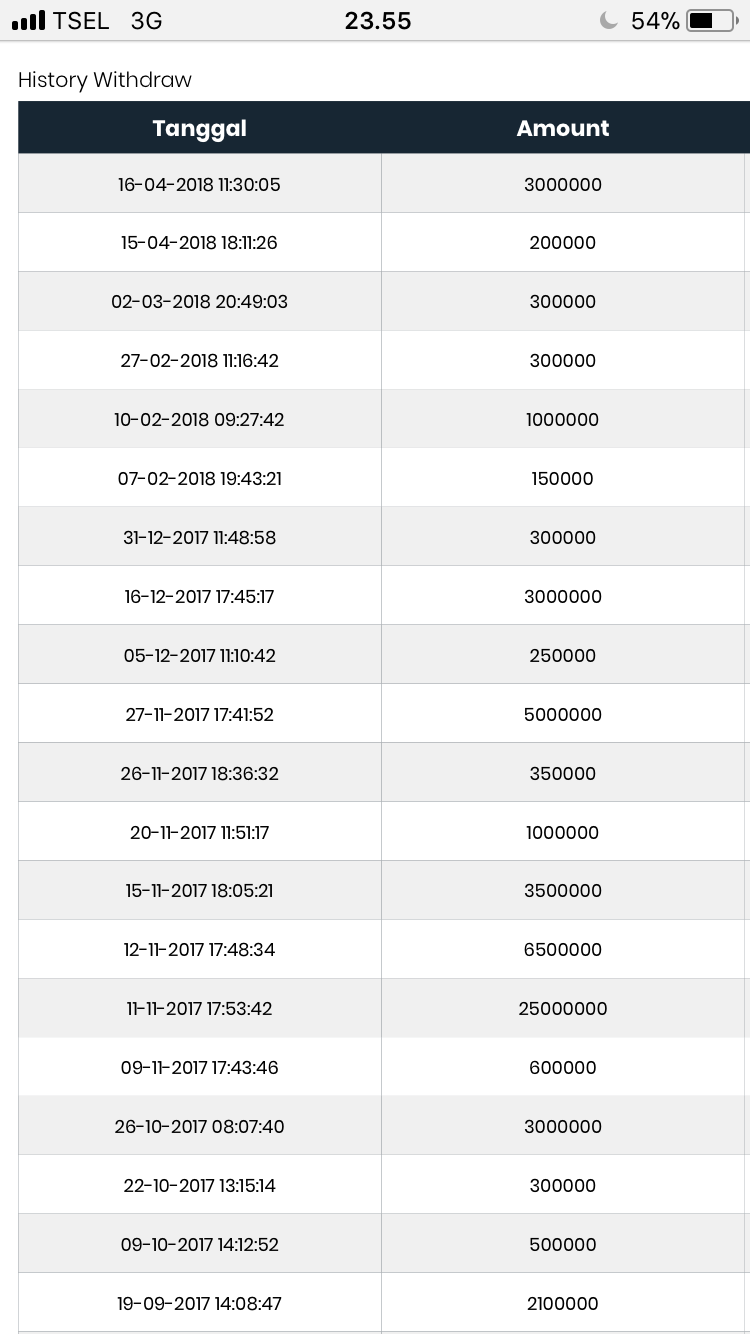The width and height of the screenshot is (750, 1334).
Task: Select the 26-10-2017 08:07:40 date cell
Action: 199,1127
